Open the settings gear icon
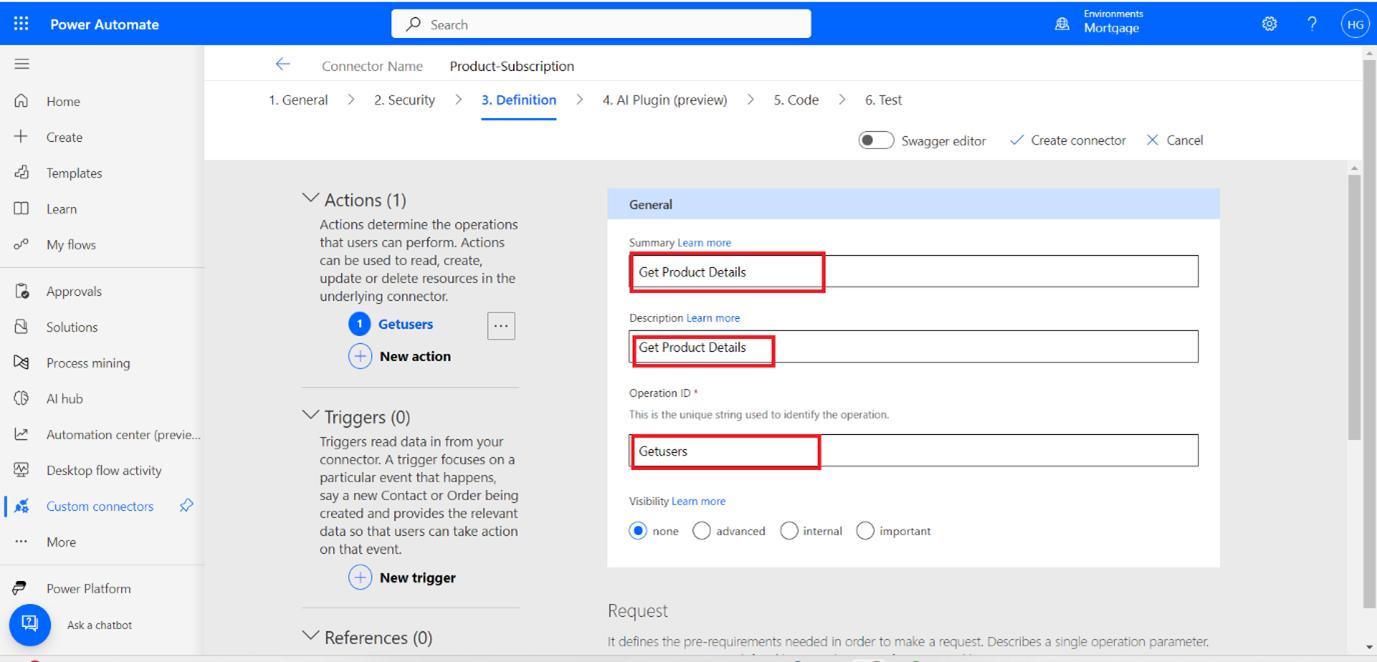The height and width of the screenshot is (662, 1377). tap(1269, 24)
